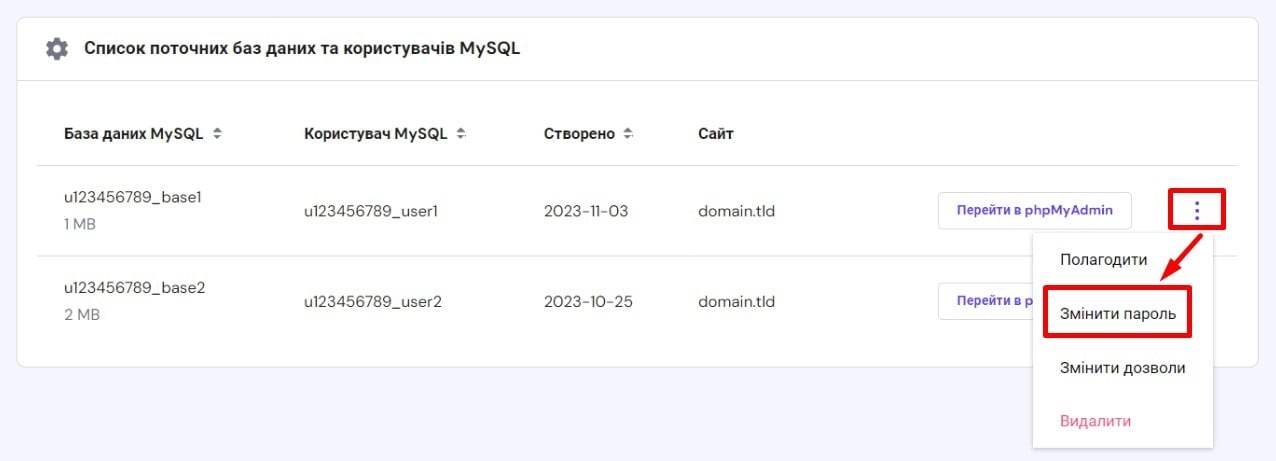This screenshot has height=461, width=1276.
Task: Click the database name u123456789_base2
Action: pyautogui.click(x=134, y=288)
